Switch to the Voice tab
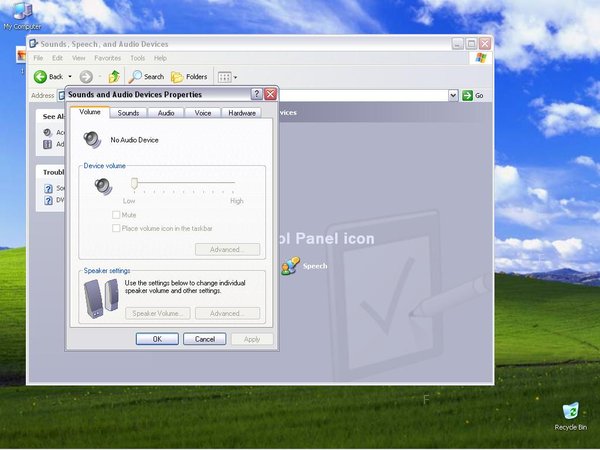 pos(203,113)
